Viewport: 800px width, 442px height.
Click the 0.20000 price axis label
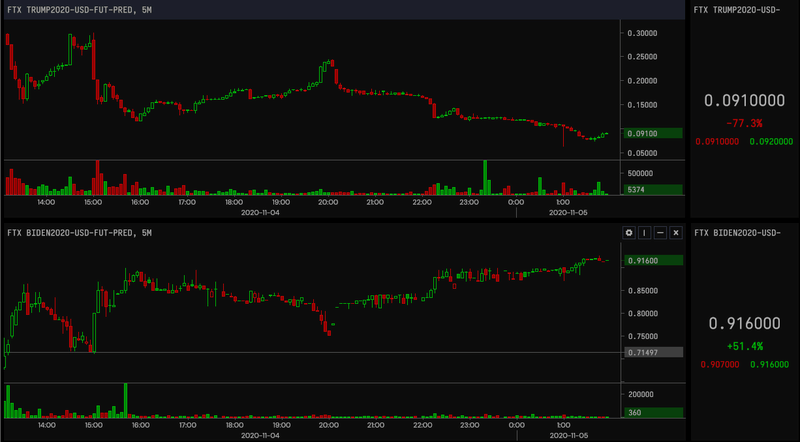(x=642, y=81)
